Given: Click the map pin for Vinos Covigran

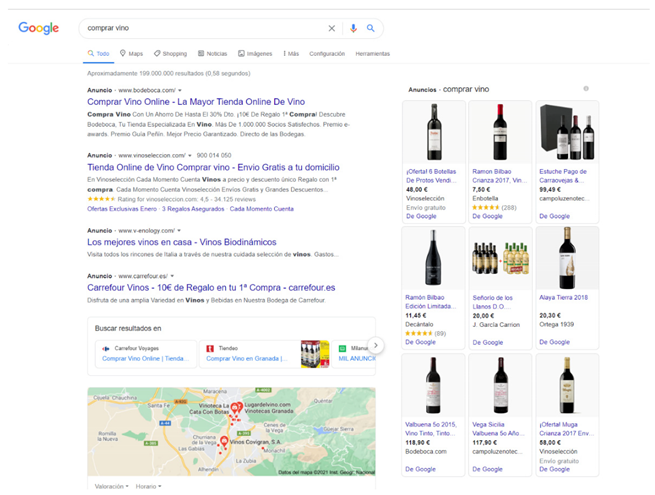Looking at the screenshot, I should 223,438.
